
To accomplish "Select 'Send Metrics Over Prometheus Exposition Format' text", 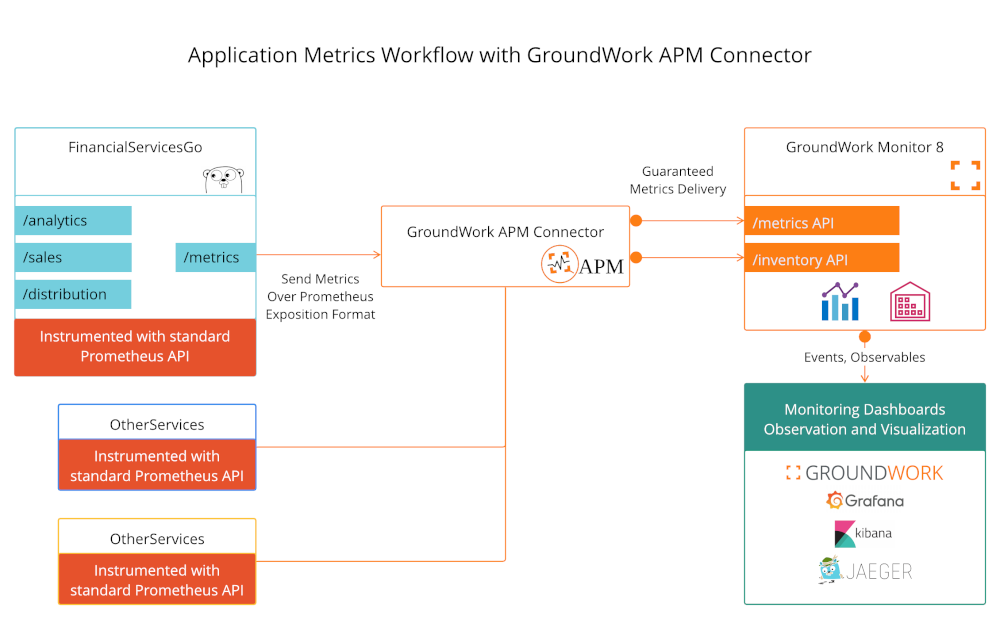I will coord(320,296).
